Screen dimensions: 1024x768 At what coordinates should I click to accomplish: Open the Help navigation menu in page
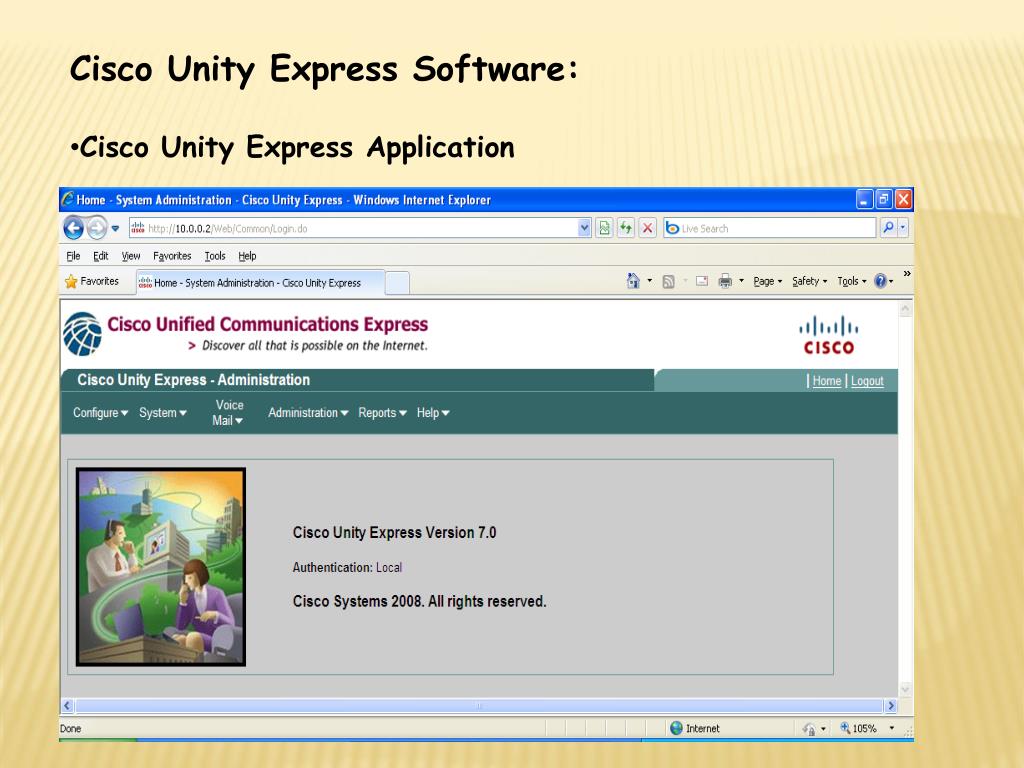tap(433, 413)
